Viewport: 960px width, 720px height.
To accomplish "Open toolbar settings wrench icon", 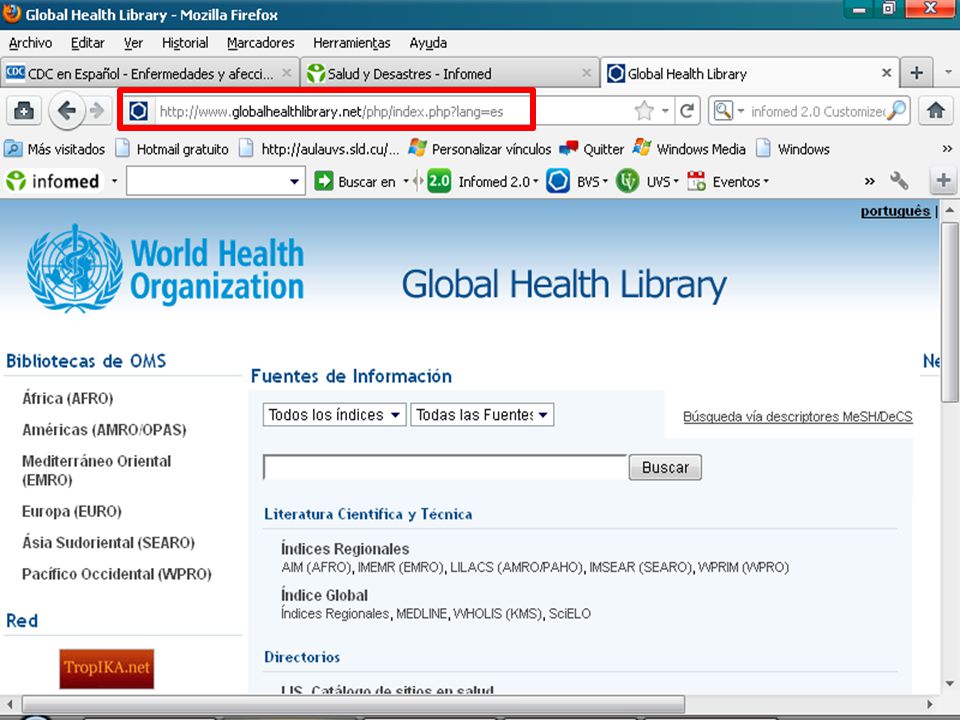I will pos(899,181).
